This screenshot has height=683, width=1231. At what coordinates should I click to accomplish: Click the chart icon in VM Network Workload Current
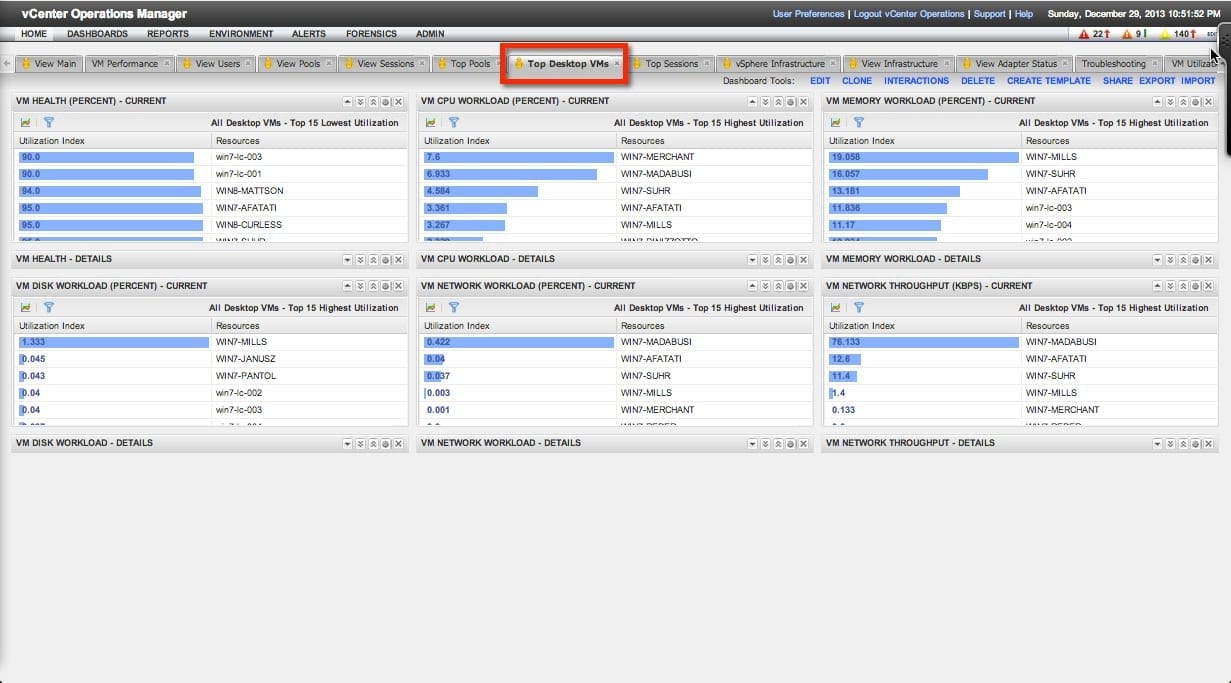(x=430, y=308)
